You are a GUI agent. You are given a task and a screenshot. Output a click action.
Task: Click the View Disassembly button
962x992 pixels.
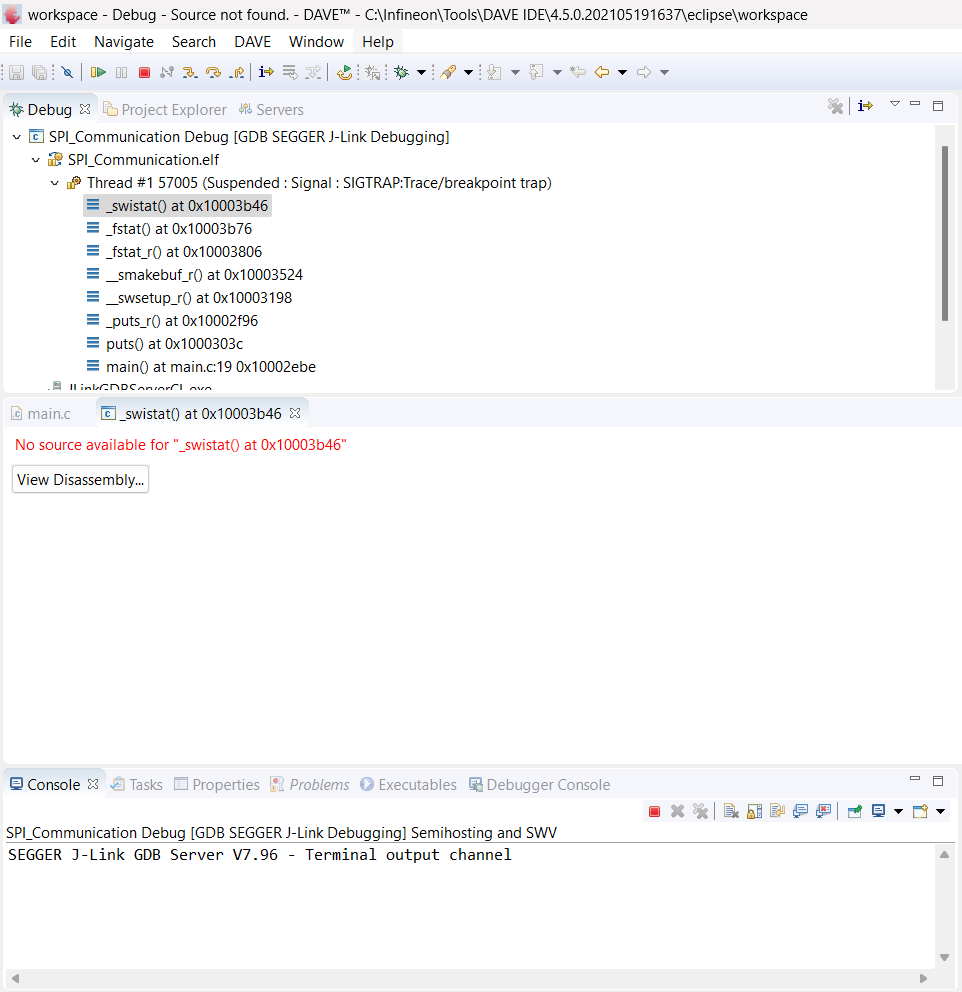pos(80,479)
